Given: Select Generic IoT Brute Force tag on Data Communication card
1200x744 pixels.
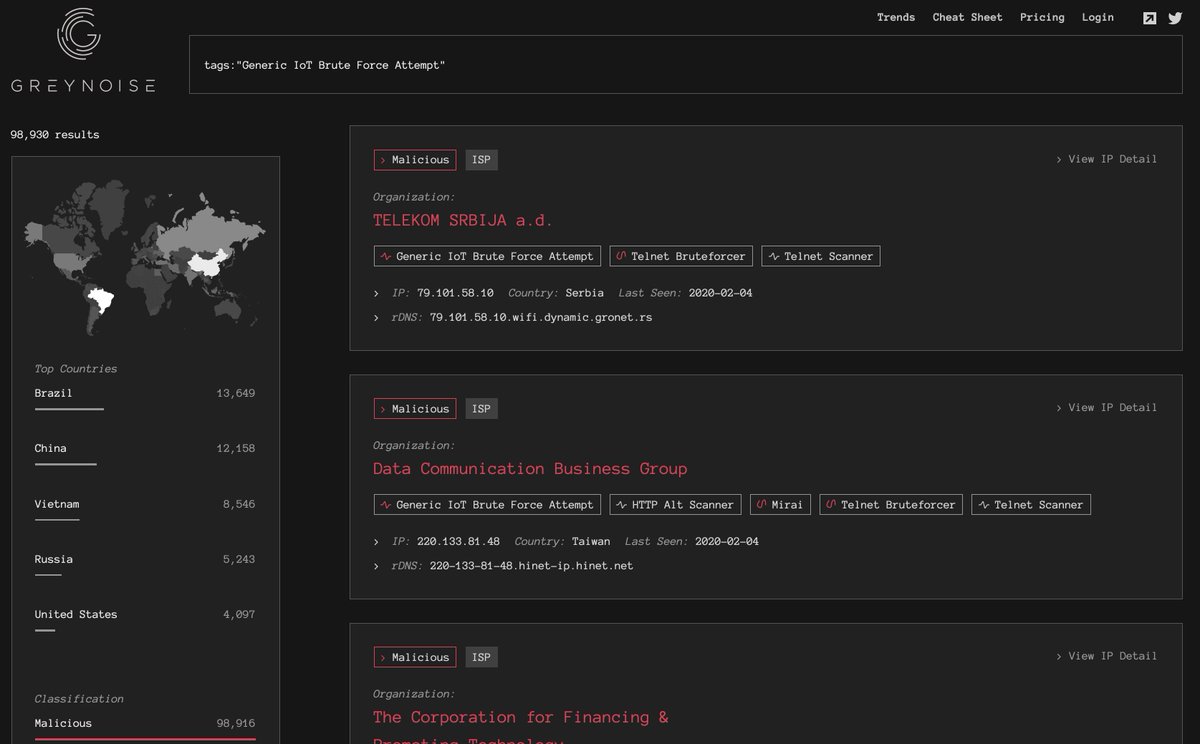Looking at the screenshot, I should tap(487, 505).
